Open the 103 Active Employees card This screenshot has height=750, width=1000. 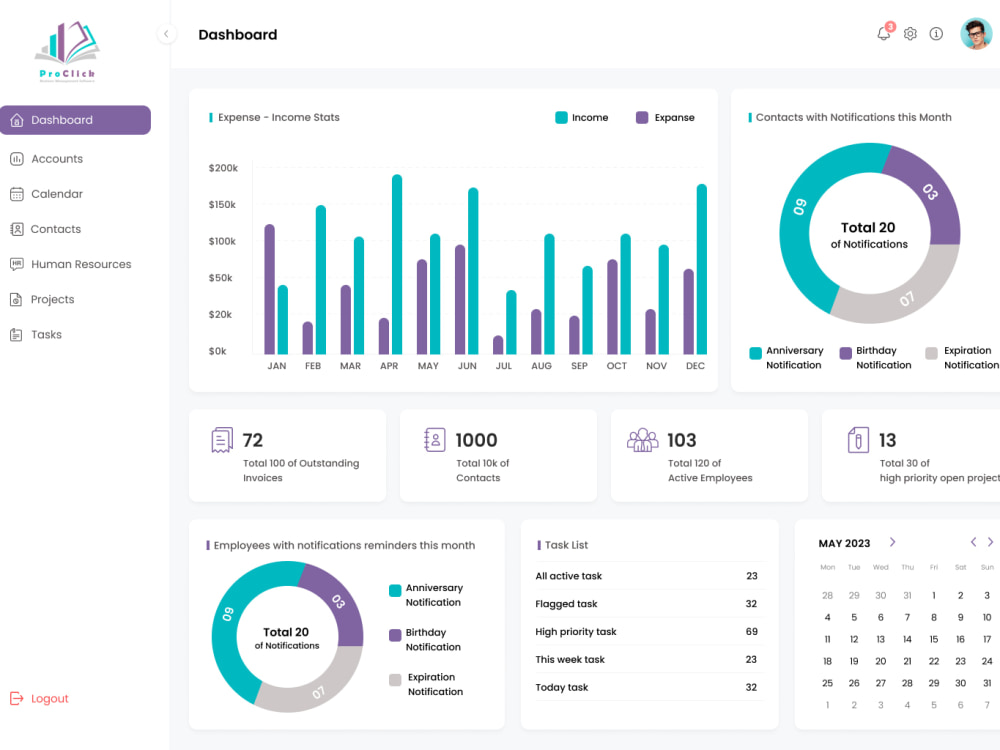[x=709, y=455]
